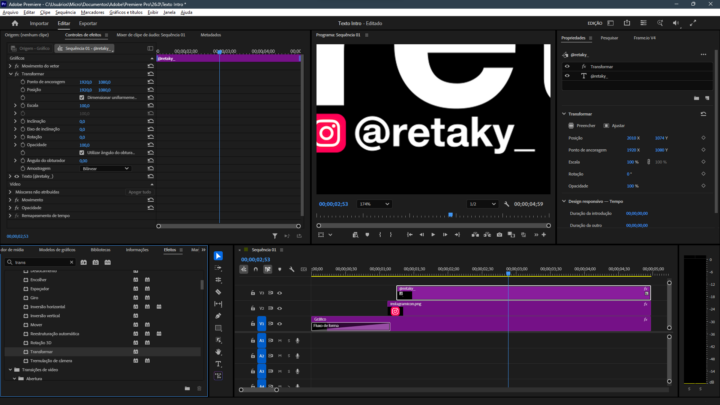Toggle linked selection in timeline
The width and height of the screenshot is (720, 405).
click(x=268, y=270)
